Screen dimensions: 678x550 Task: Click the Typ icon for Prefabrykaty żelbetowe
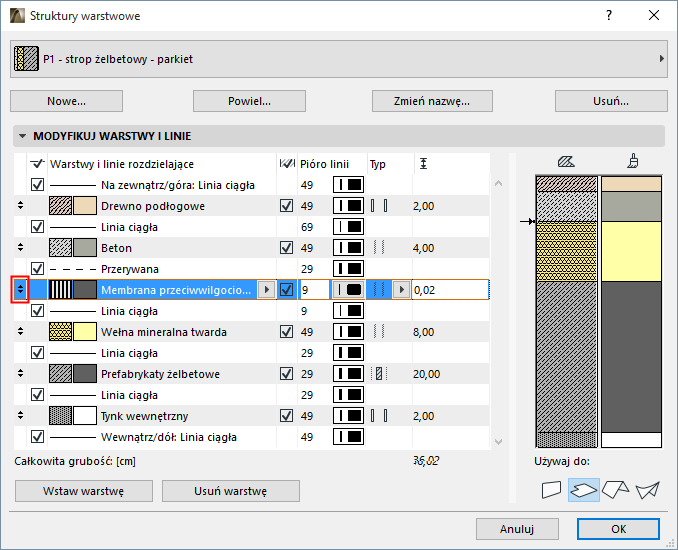pyautogui.click(x=378, y=374)
